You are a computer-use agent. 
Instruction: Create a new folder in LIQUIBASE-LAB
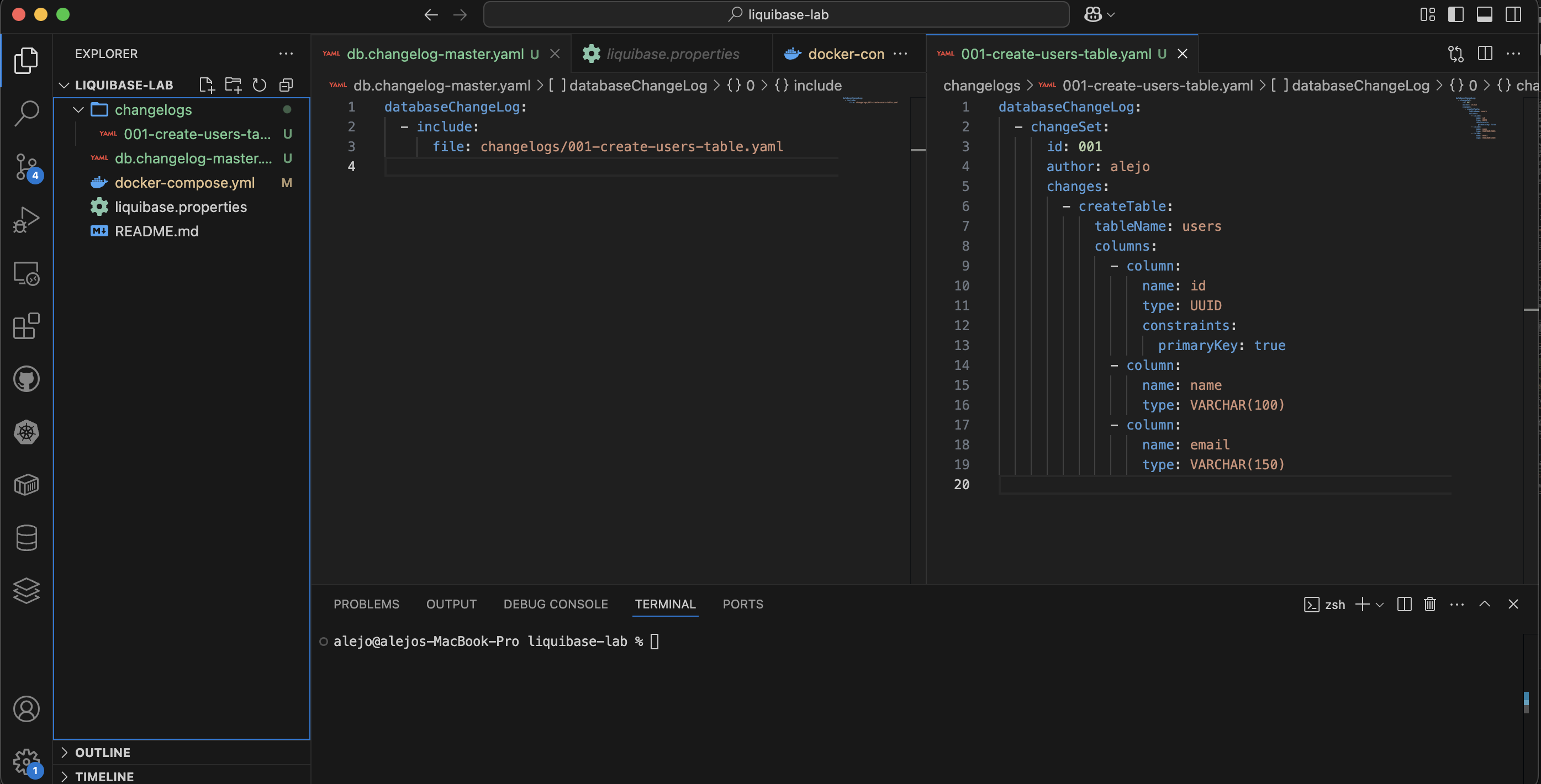[x=233, y=85]
